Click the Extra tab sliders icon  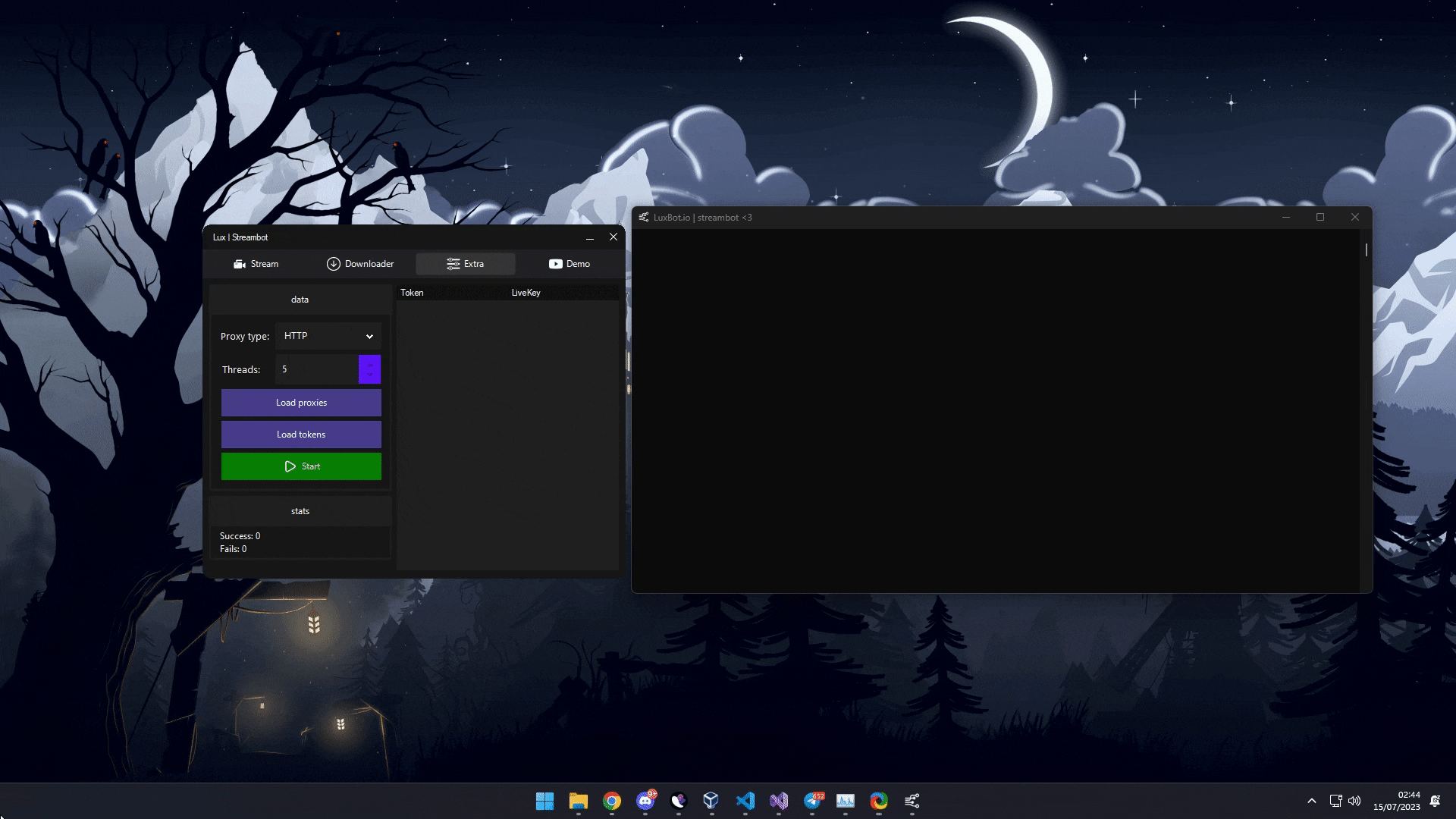[x=453, y=264]
